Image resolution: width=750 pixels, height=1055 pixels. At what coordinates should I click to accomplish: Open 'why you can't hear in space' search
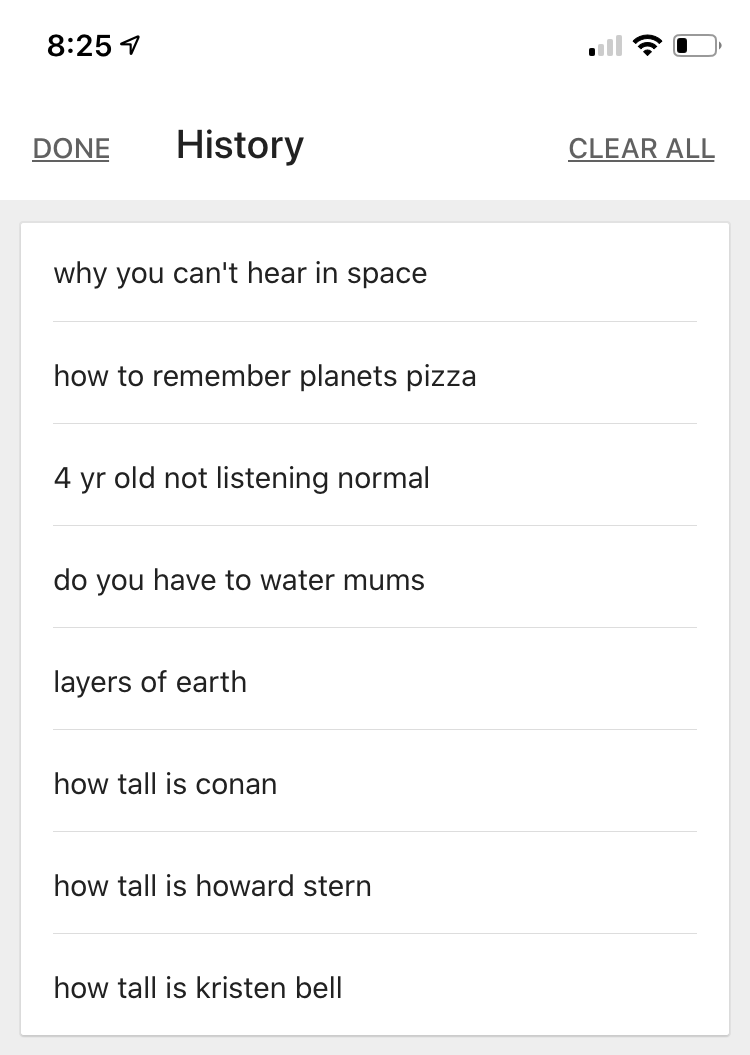tap(240, 274)
